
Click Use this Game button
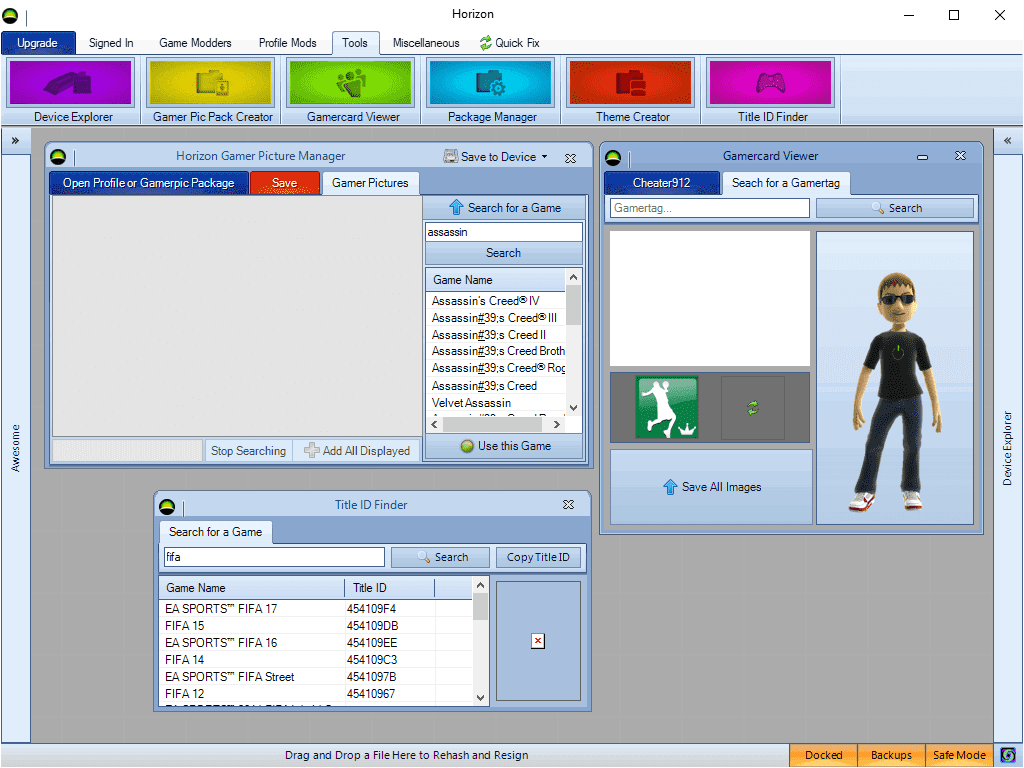504,446
